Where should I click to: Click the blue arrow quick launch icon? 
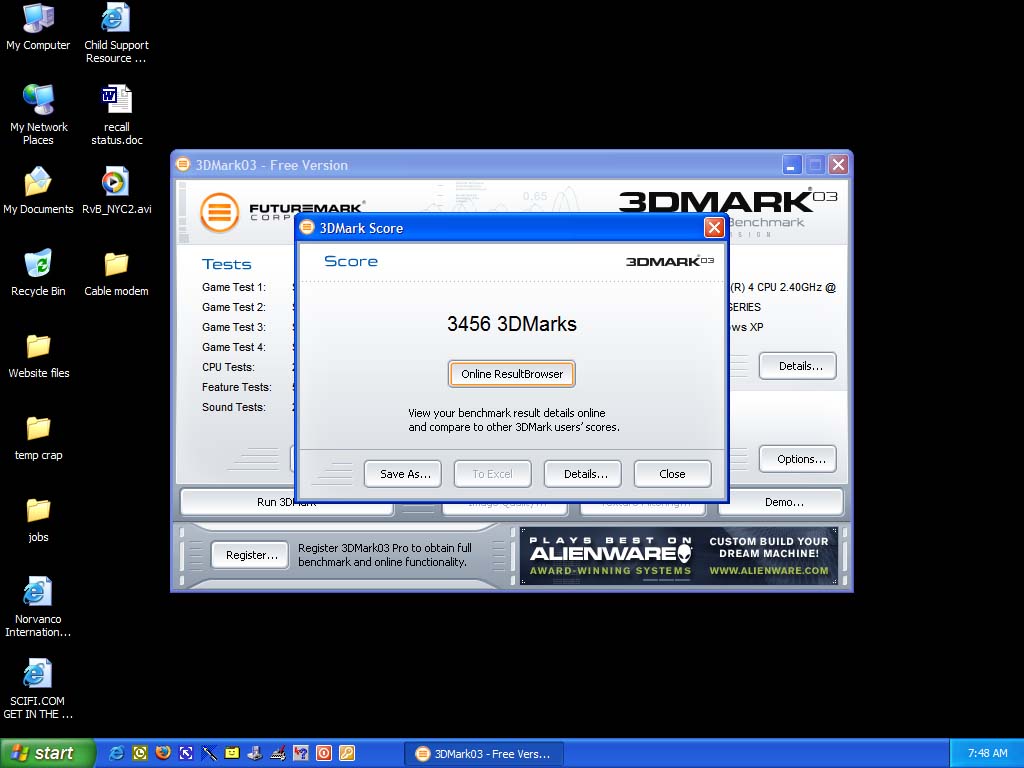point(186,753)
